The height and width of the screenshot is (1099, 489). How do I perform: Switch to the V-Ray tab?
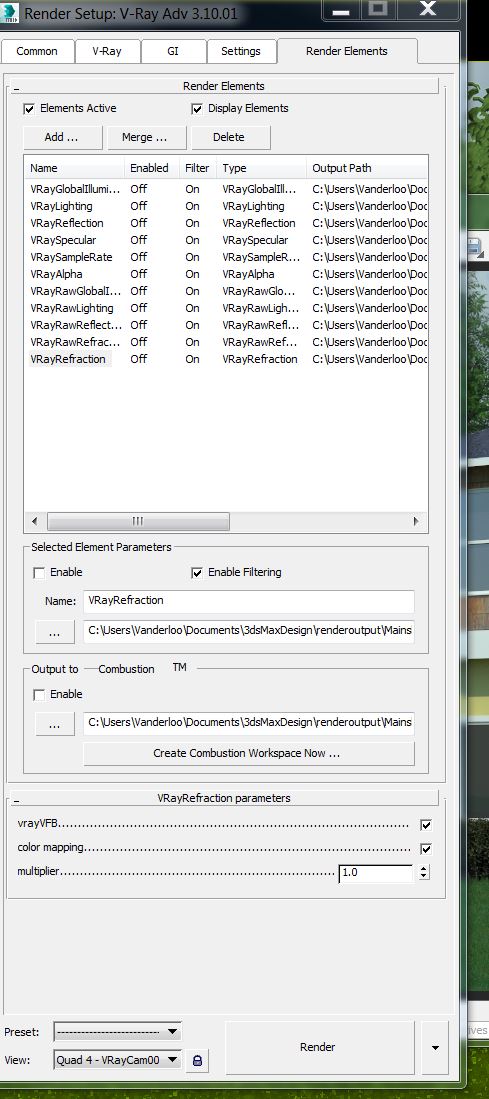point(108,51)
